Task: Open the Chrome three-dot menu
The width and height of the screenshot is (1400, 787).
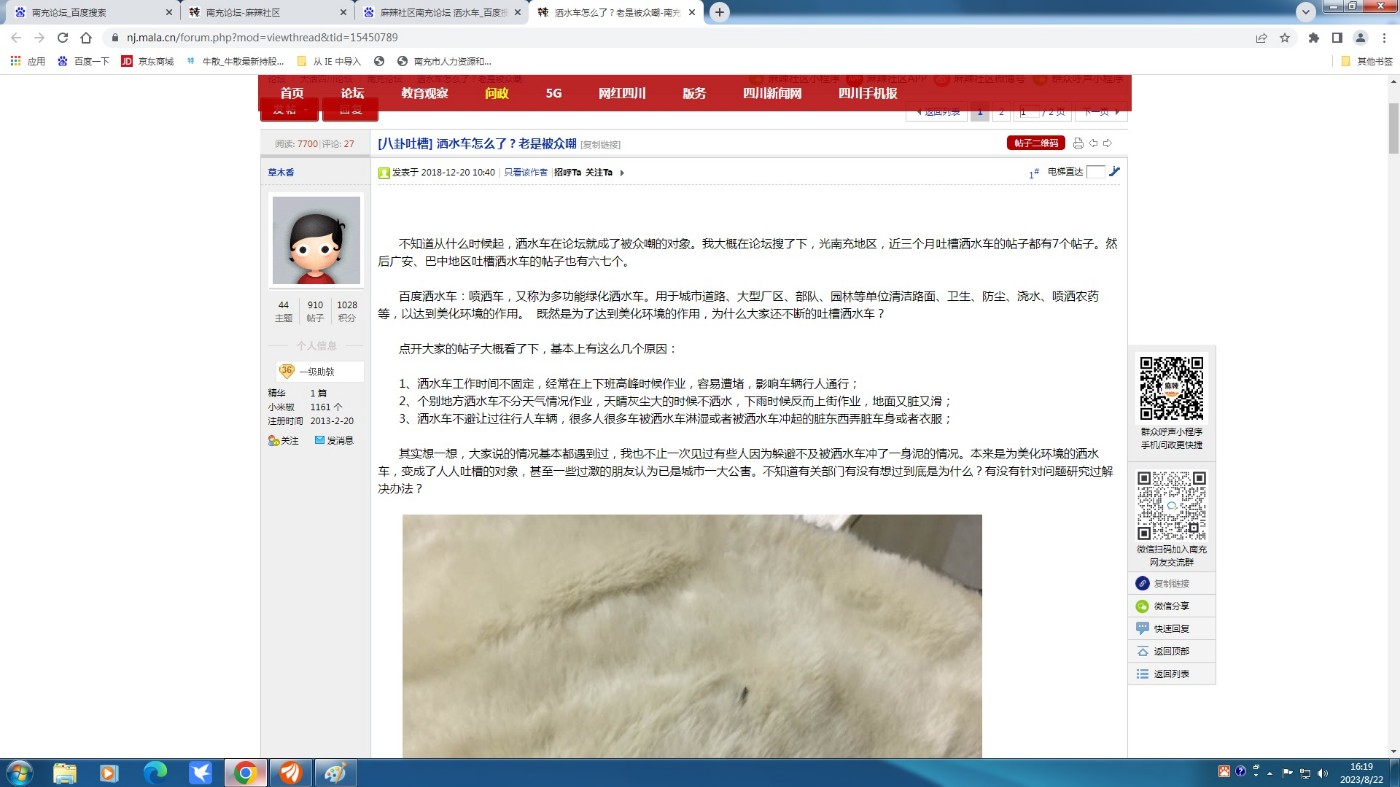Action: point(1383,38)
